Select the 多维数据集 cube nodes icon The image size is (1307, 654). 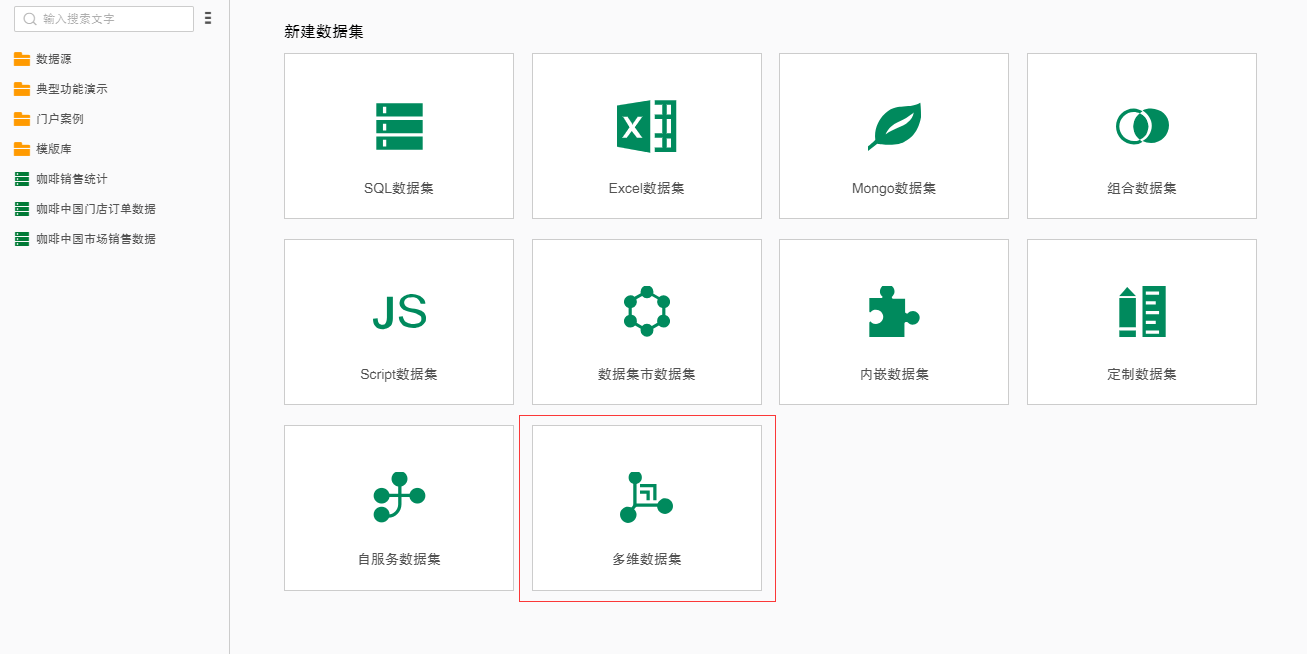[646, 497]
